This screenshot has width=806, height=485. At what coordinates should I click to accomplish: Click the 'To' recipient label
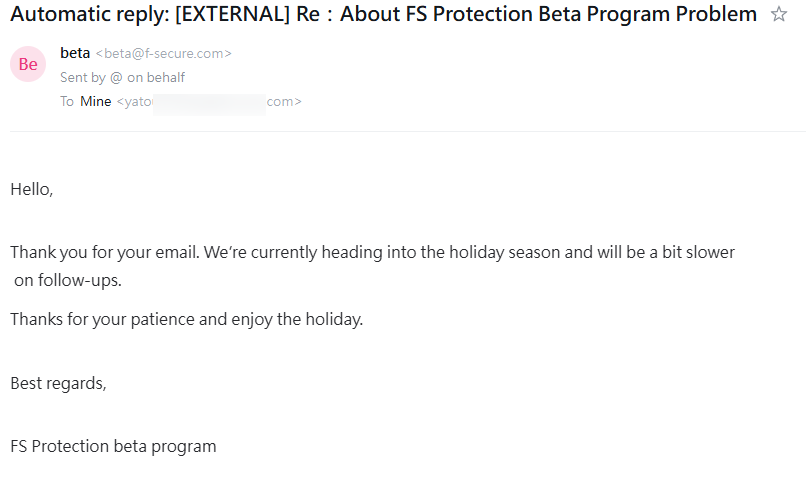tap(67, 101)
